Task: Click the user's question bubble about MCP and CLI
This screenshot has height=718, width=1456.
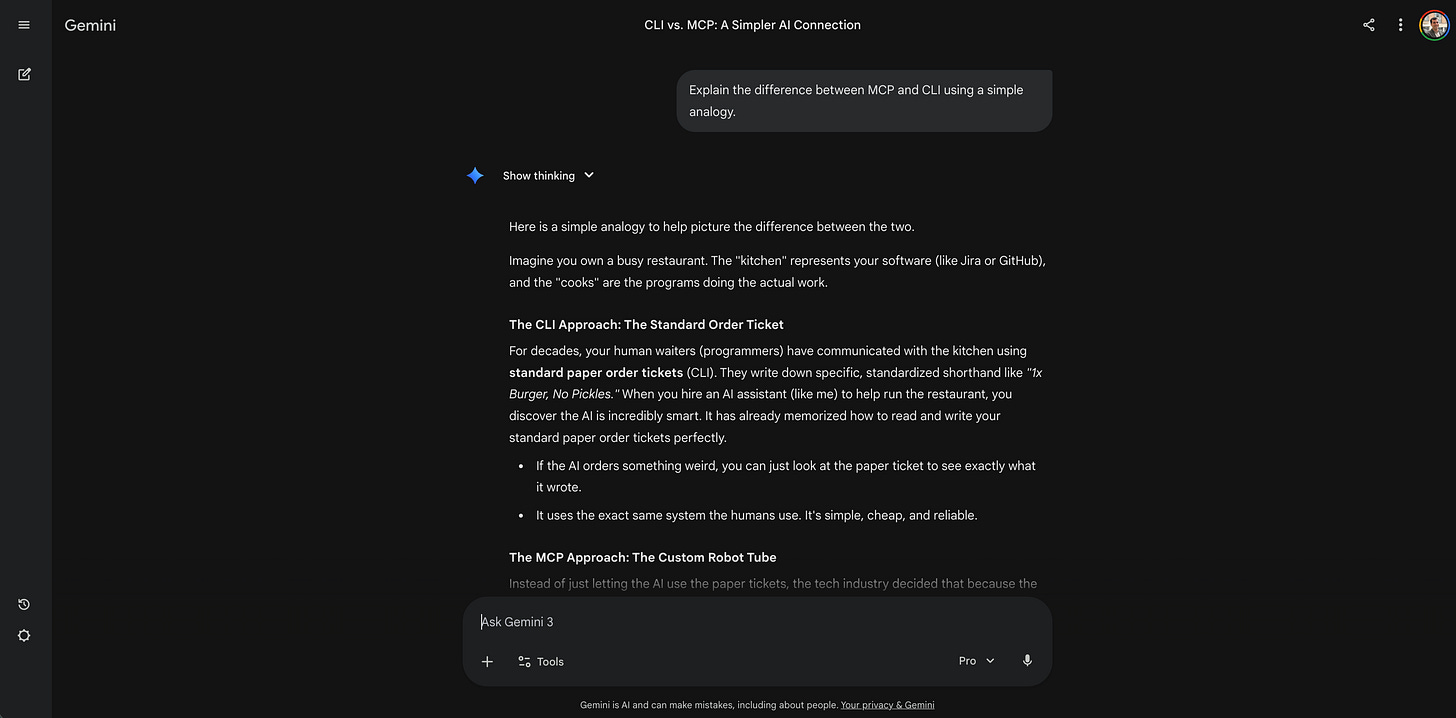Action: 863,100
